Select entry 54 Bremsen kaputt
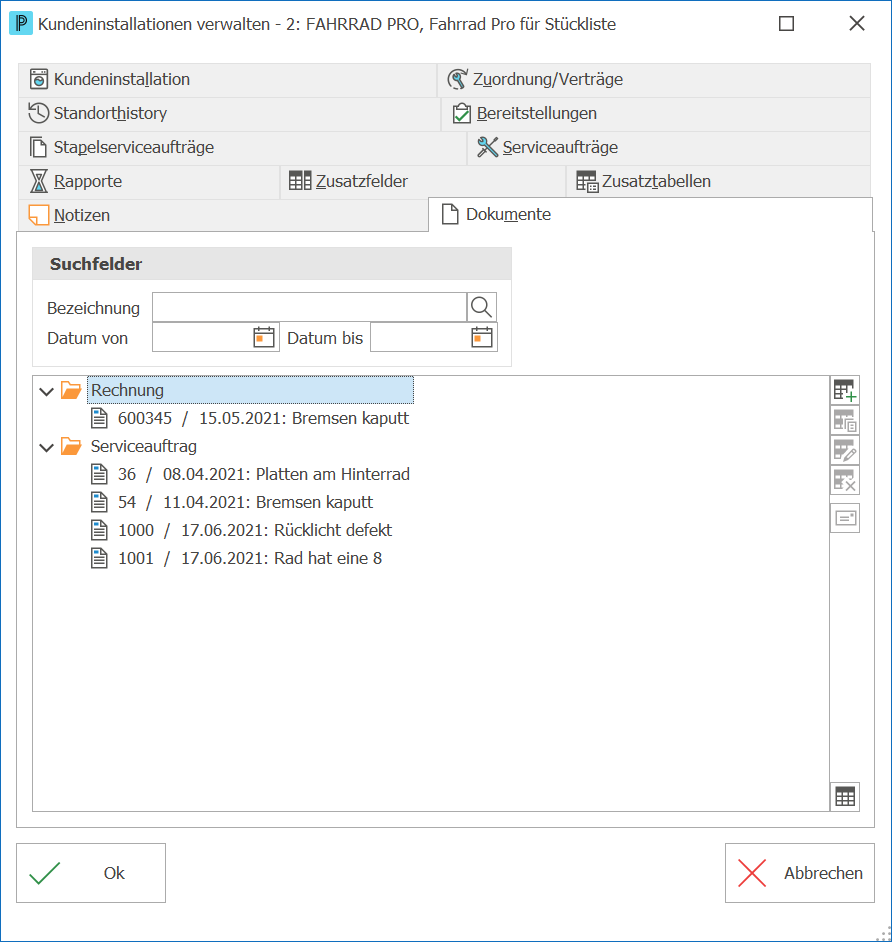Screen dimensions: 892x942 coord(245,502)
